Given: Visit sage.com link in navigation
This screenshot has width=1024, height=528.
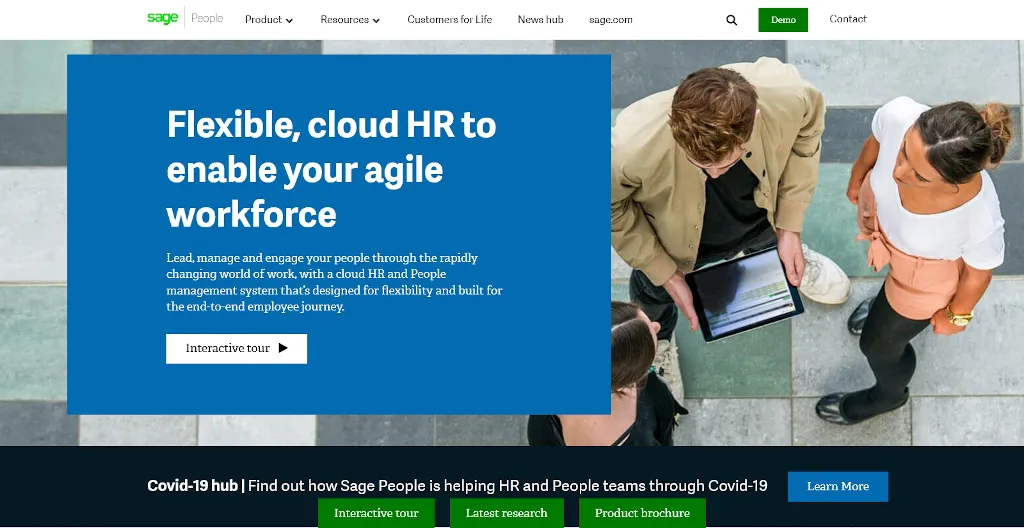Looking at the screenshot, I should (x=611, y=20).
